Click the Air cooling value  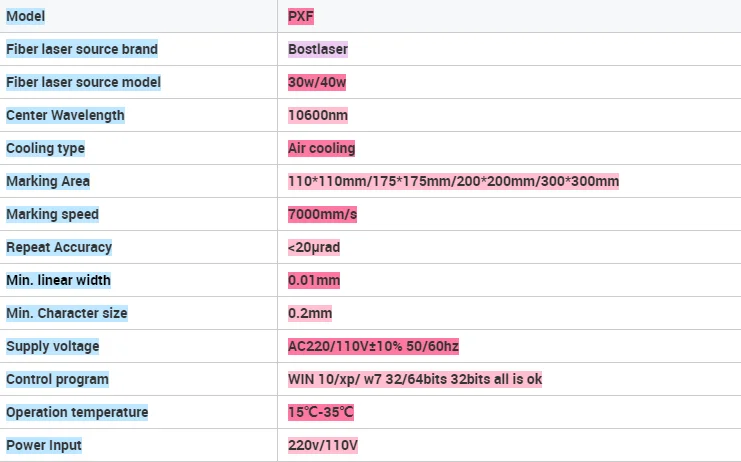321,148
